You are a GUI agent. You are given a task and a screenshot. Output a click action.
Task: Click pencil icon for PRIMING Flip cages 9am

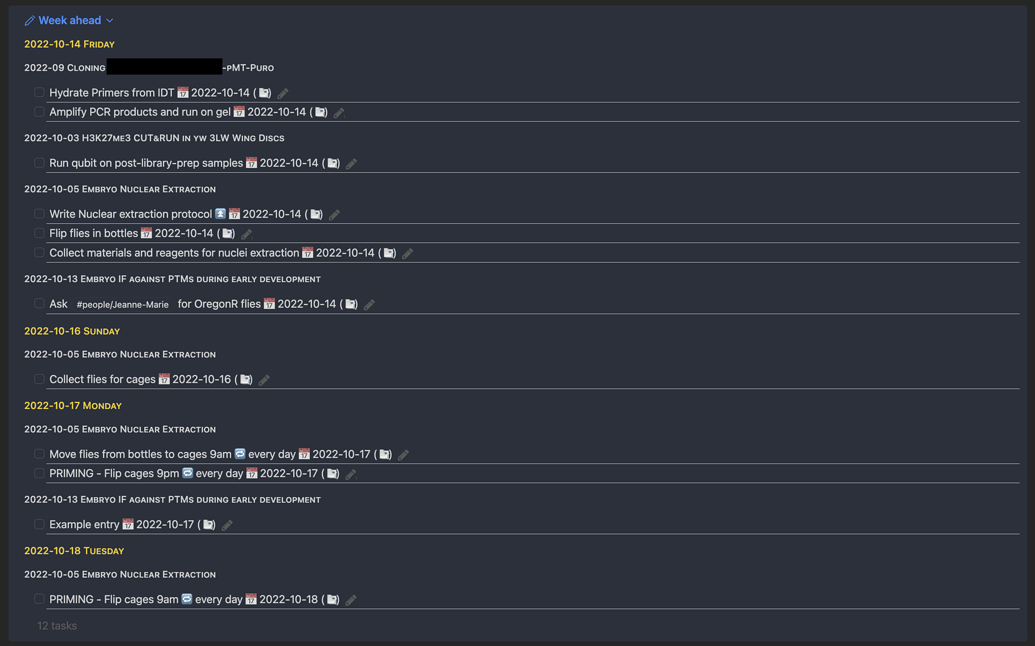point(351,600)
